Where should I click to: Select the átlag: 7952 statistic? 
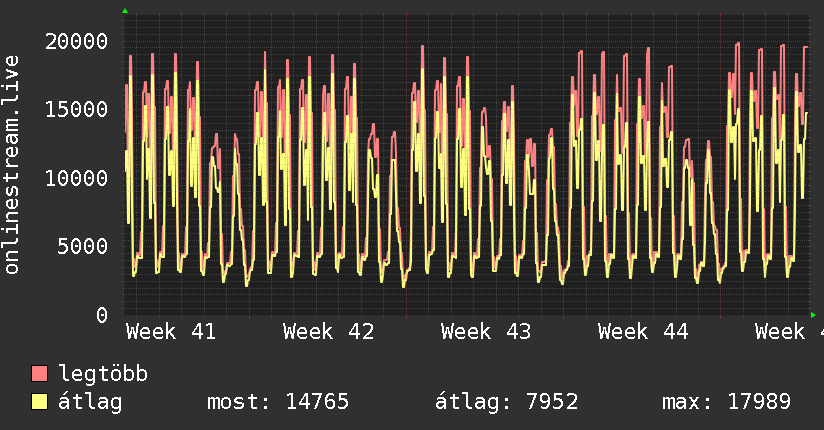(507, 402)
